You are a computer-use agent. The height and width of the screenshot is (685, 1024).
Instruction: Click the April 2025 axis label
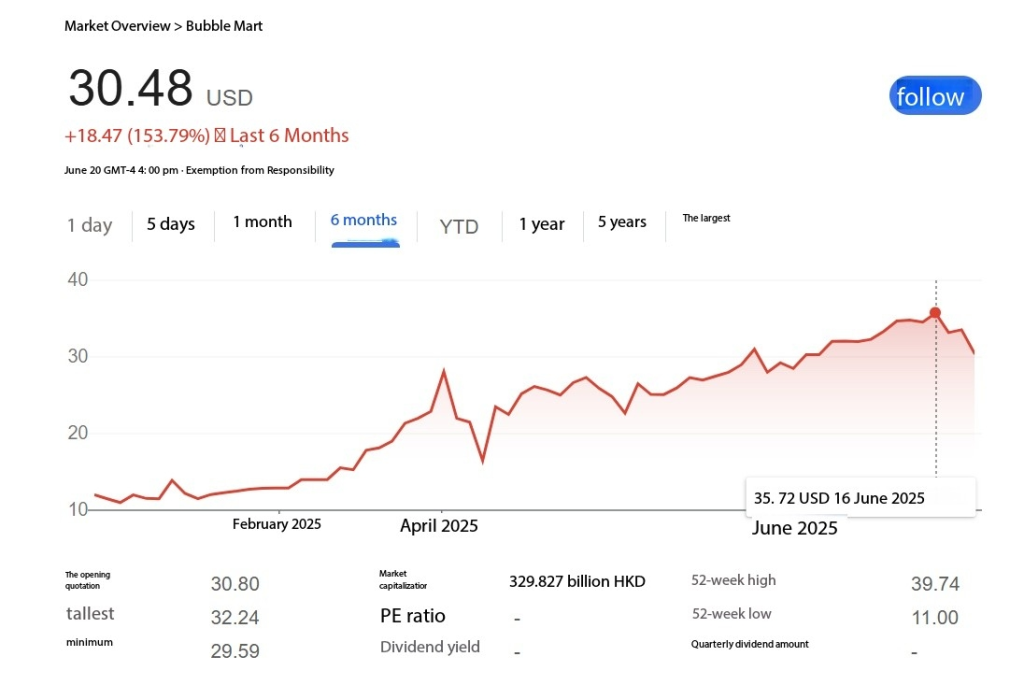[439, 526]
